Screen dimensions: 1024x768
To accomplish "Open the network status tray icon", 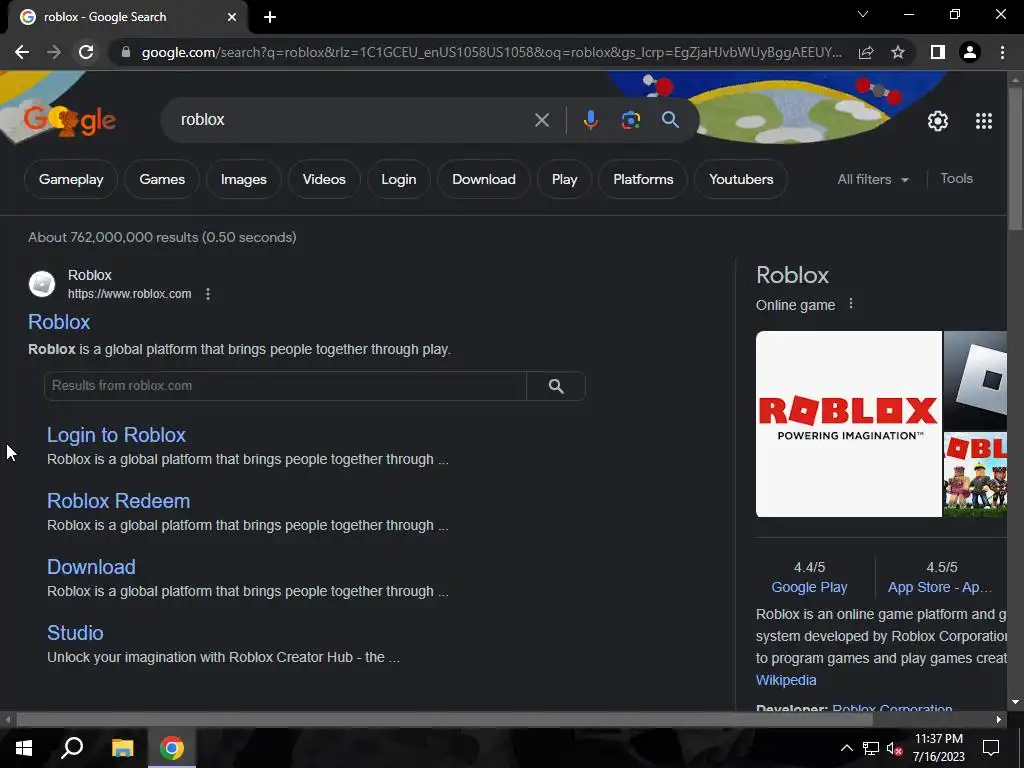I will 871,748.
